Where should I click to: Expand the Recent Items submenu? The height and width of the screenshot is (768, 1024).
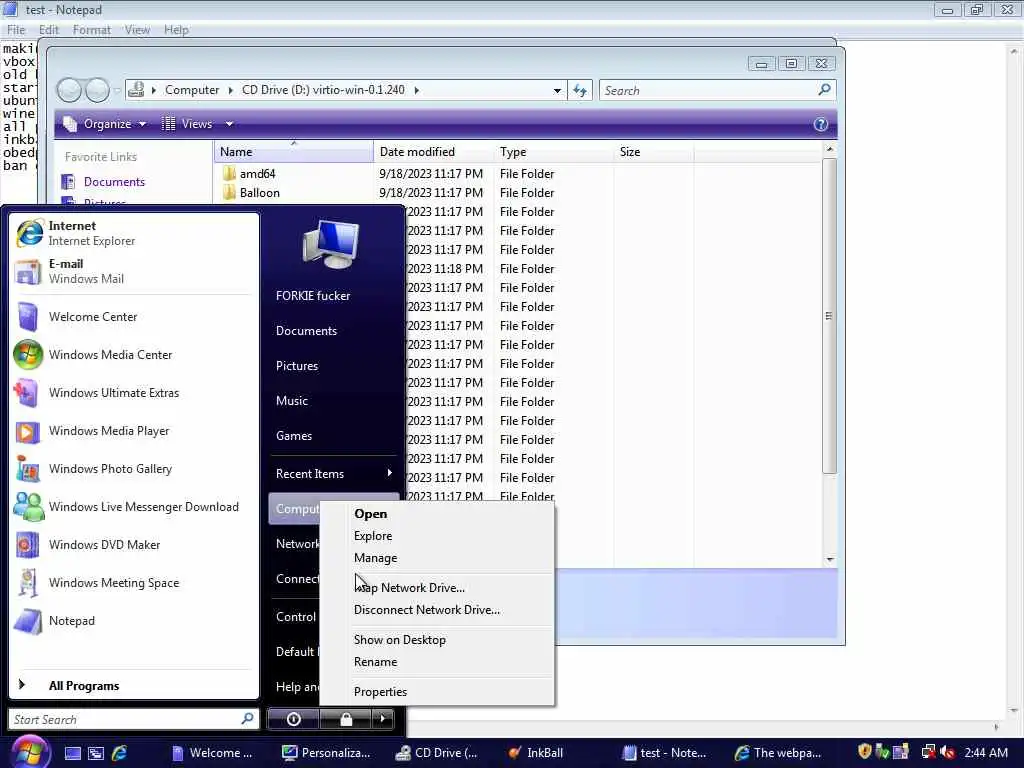point(334,473)
